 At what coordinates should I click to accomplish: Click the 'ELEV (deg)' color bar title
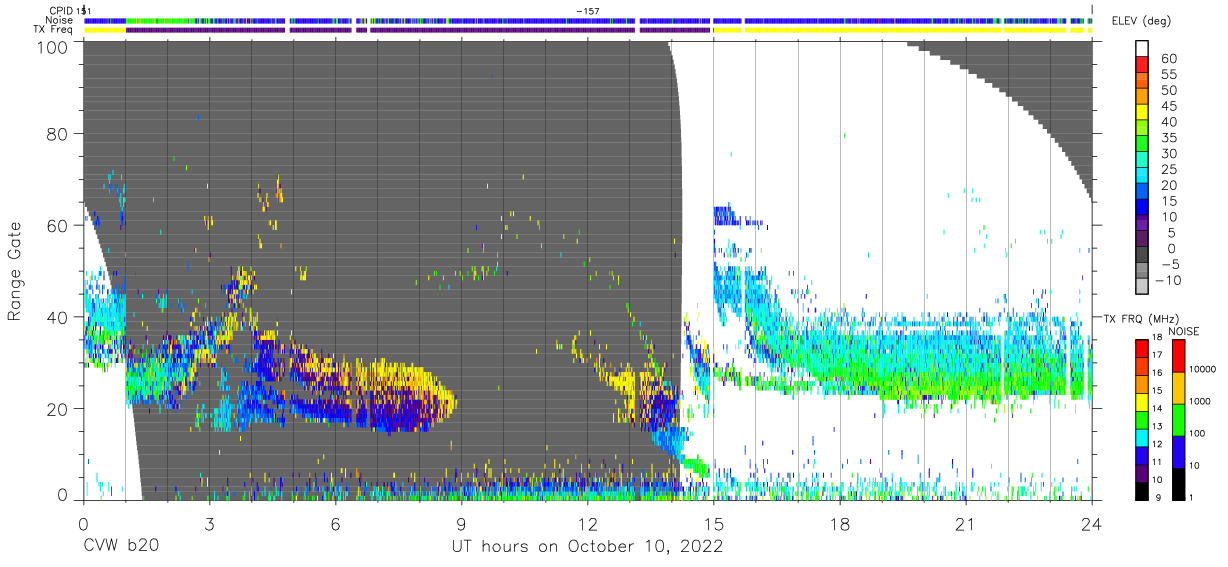coord(1141,21)
